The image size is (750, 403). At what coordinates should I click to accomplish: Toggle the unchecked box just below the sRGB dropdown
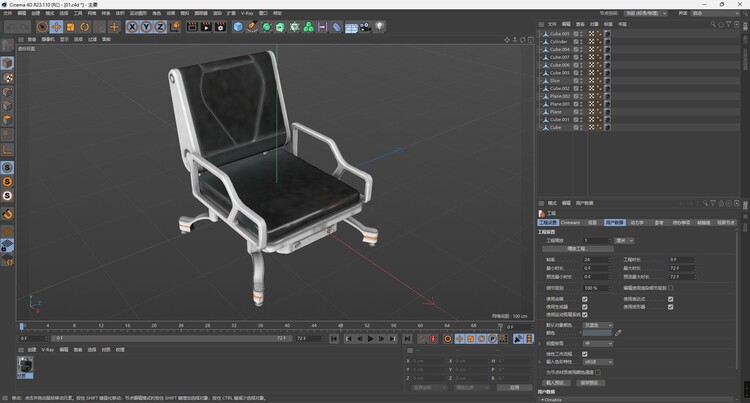tap(598, 372)
